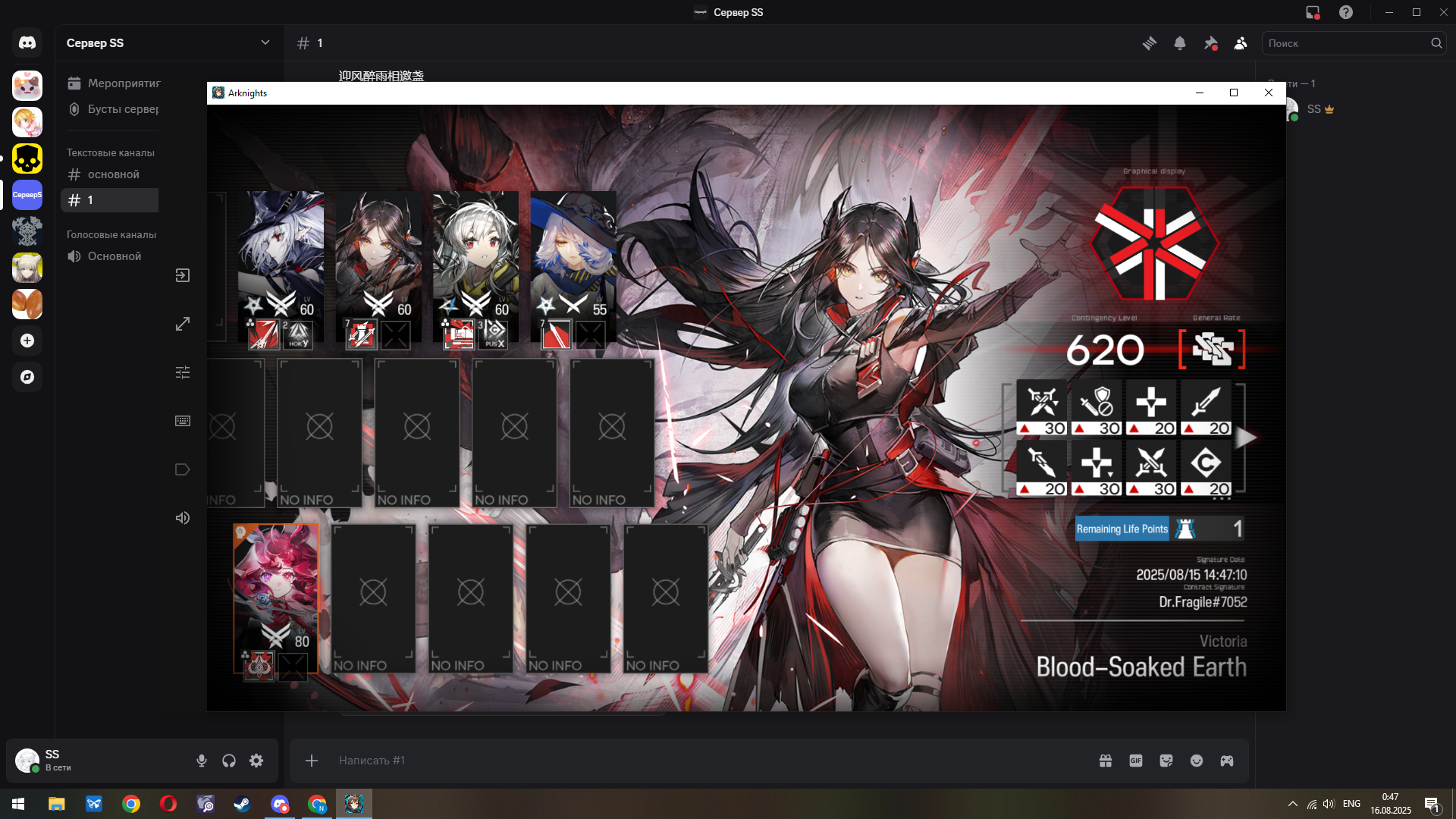This screenshot has height=819, width=1456.
Task: Click the gift icon in message bar
Action: point(1106,761)
